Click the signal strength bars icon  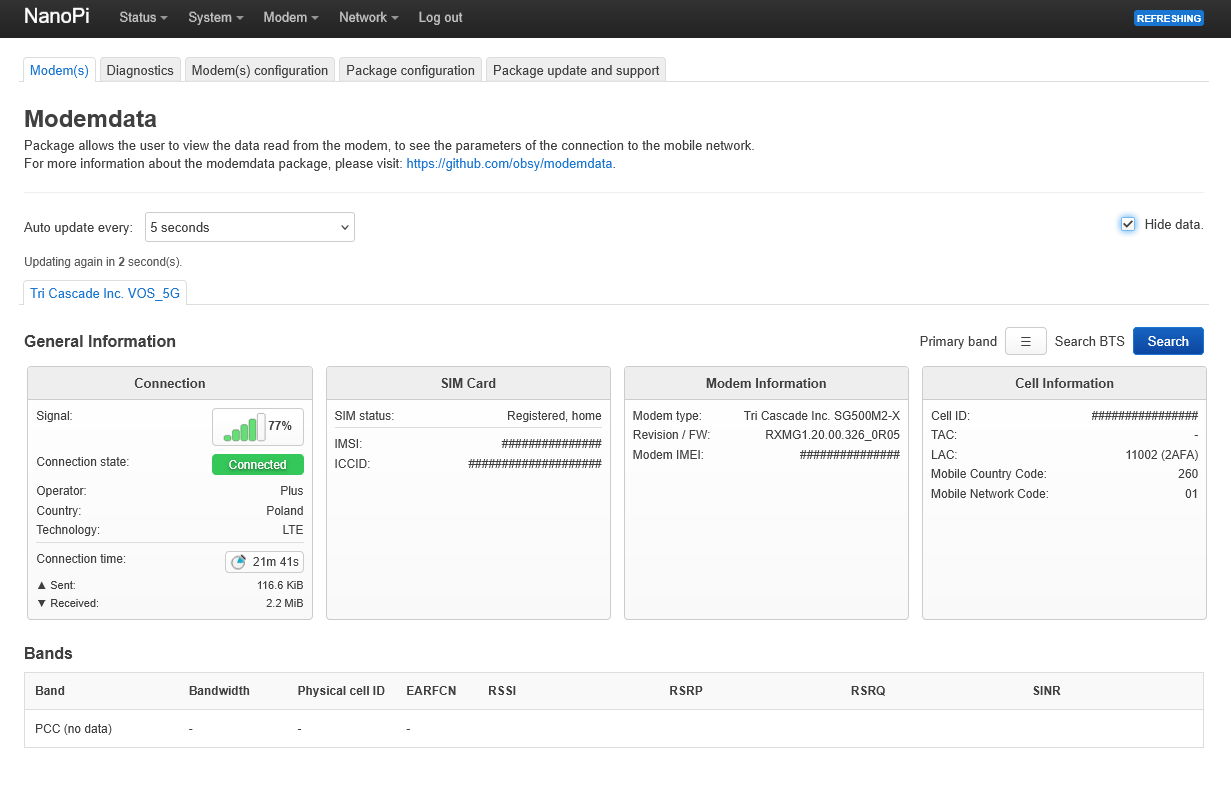tap(243, 427)
